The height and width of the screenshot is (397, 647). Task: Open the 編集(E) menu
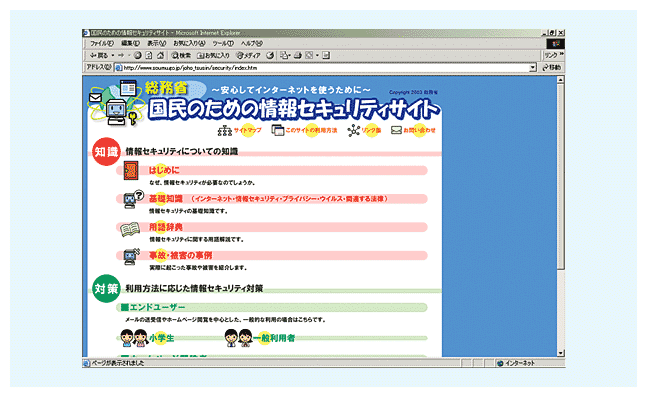click(130, 43)
